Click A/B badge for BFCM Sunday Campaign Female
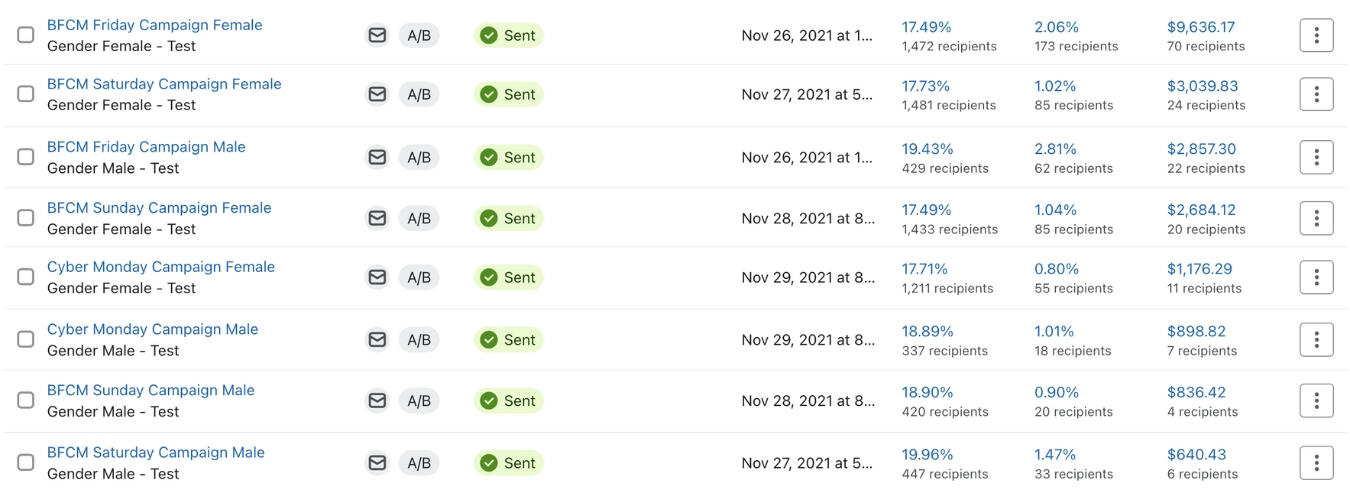 (419, 218)
